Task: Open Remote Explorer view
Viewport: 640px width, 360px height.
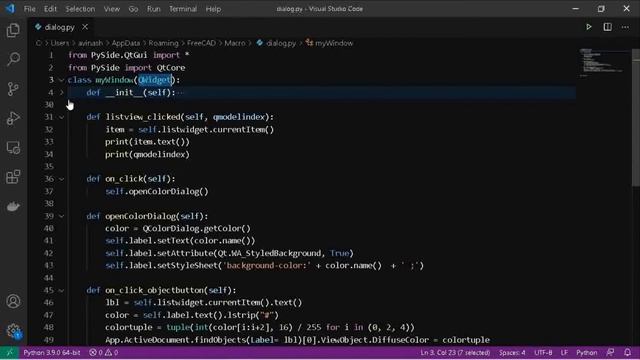Action: (13, 148)
